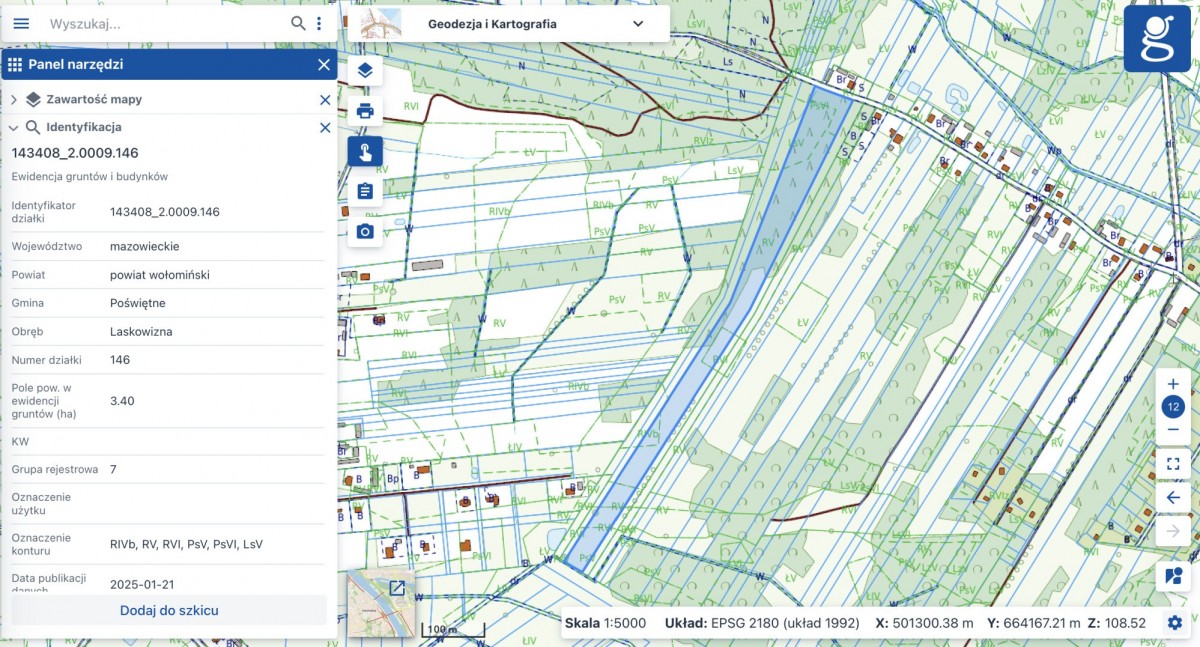Click the print map icon
Screen dimensions: 1200x647
pyautogui.click(x=365, y=111)
